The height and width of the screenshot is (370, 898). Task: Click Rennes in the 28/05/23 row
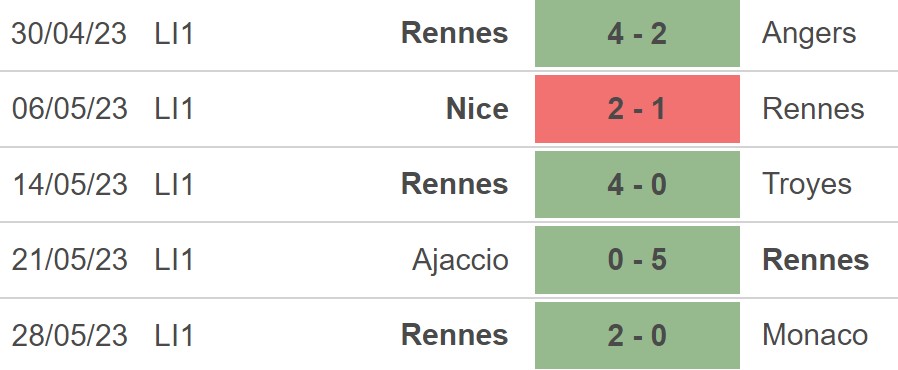(455, 336)
